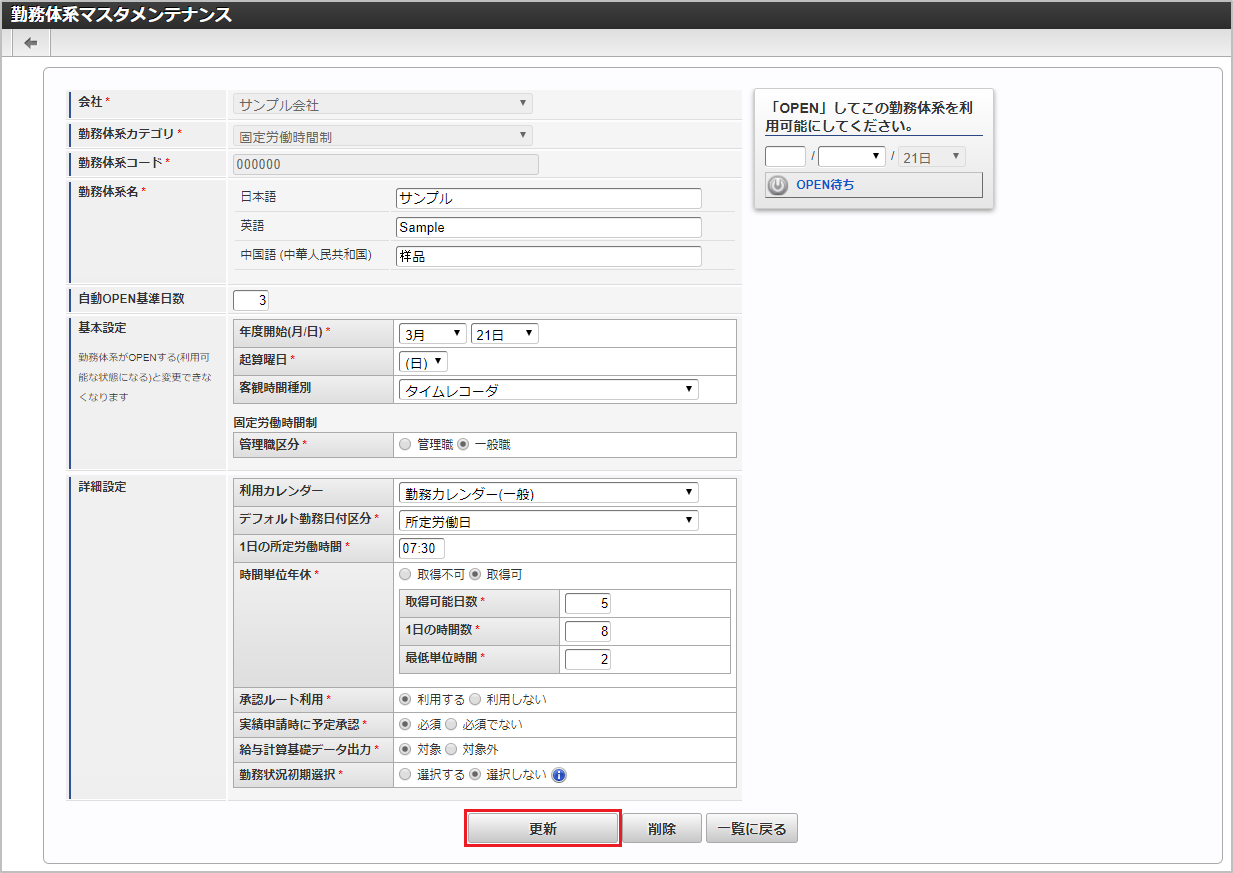Select 対象外 radio button
Screen dimensions: 1233x873
451,749
